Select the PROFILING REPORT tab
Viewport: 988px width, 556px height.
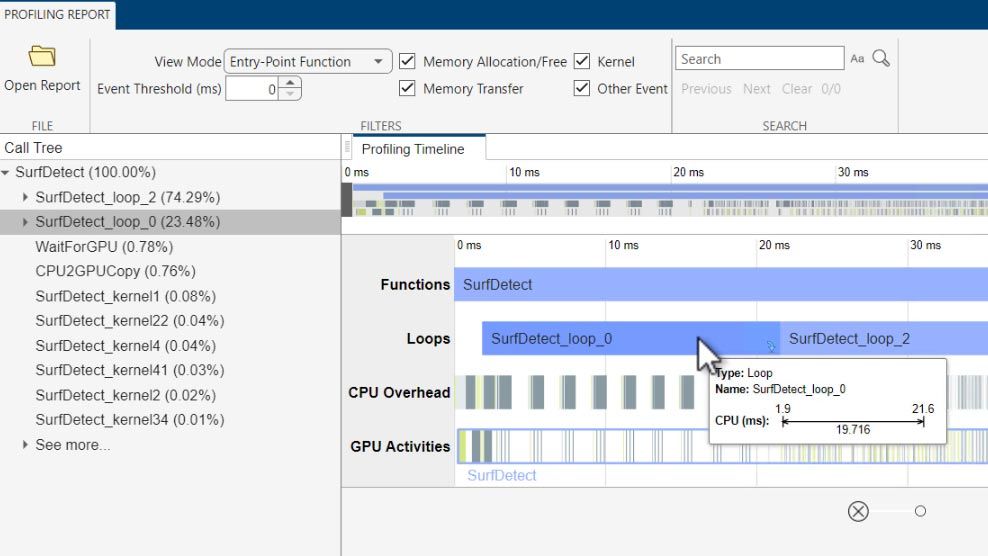pos(57,14)
